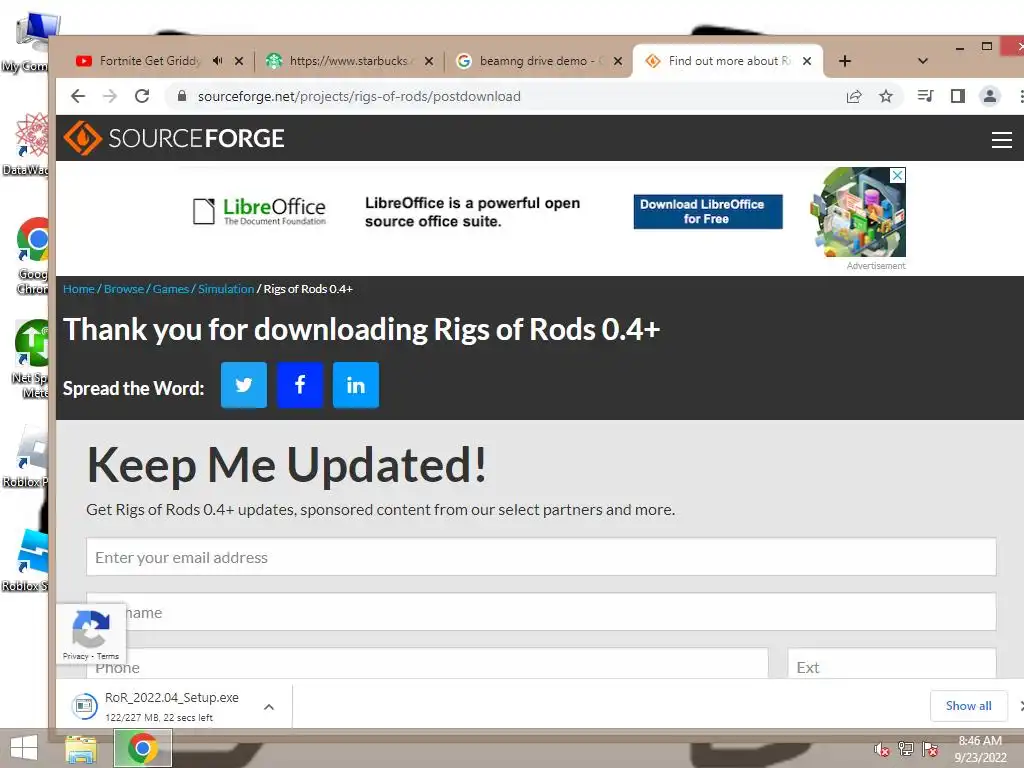
Task: Share on LinkedIn
Action: [x=356, y=385]
